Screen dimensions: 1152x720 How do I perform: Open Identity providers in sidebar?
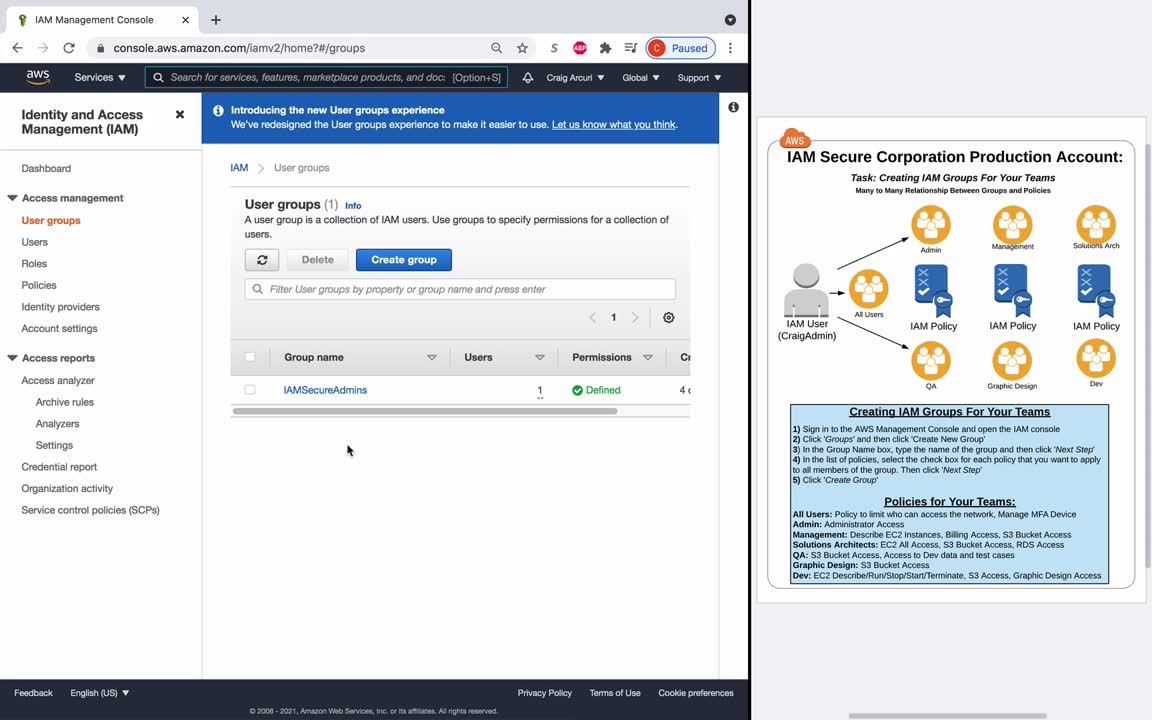(60, 307)
